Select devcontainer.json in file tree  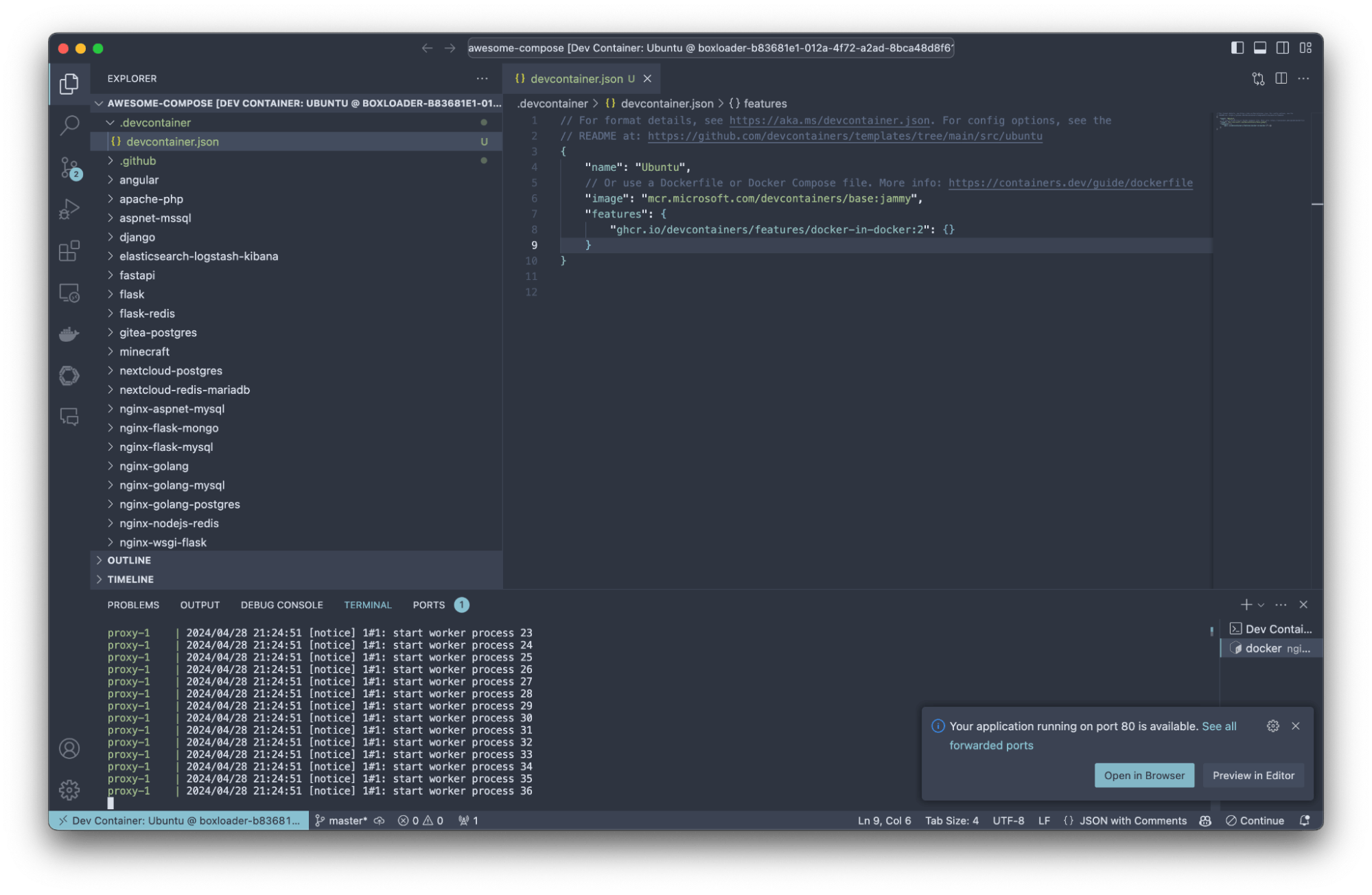coord(297,141)
